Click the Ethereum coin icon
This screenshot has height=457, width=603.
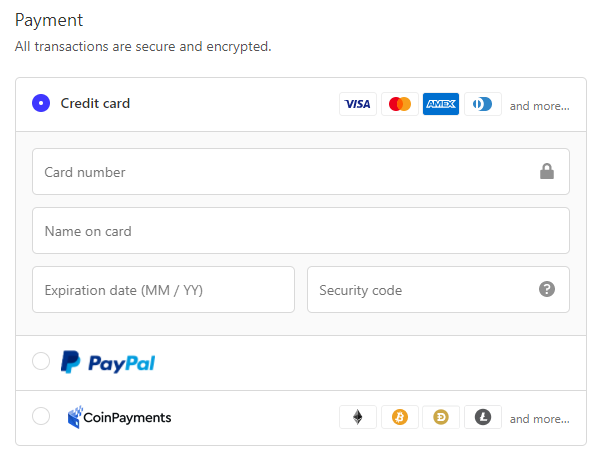coord(358,417)
